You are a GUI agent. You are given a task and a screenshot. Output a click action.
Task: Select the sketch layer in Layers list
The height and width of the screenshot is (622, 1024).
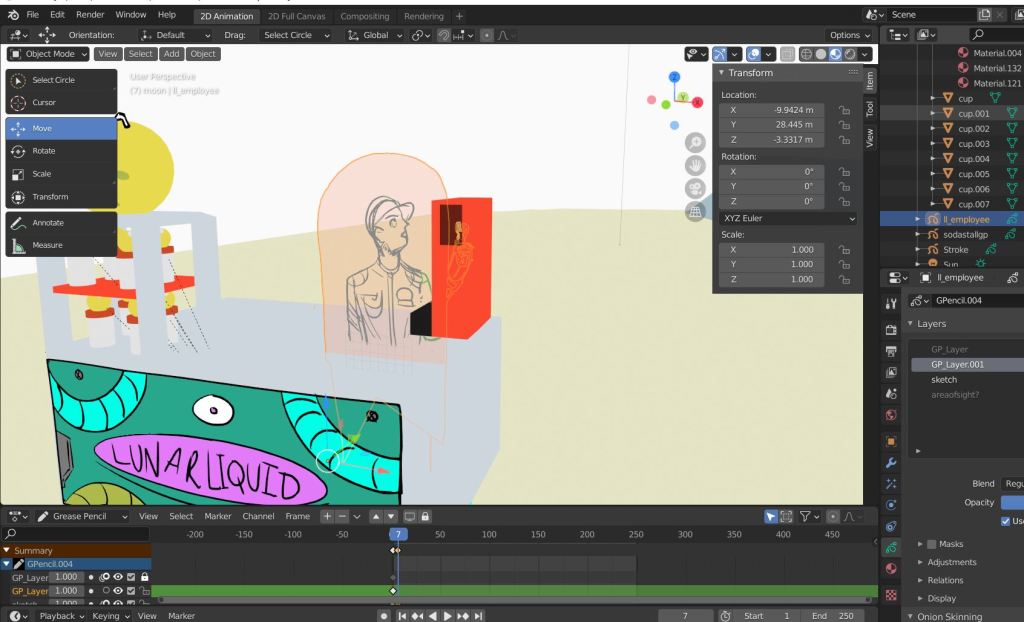[944, 380]
